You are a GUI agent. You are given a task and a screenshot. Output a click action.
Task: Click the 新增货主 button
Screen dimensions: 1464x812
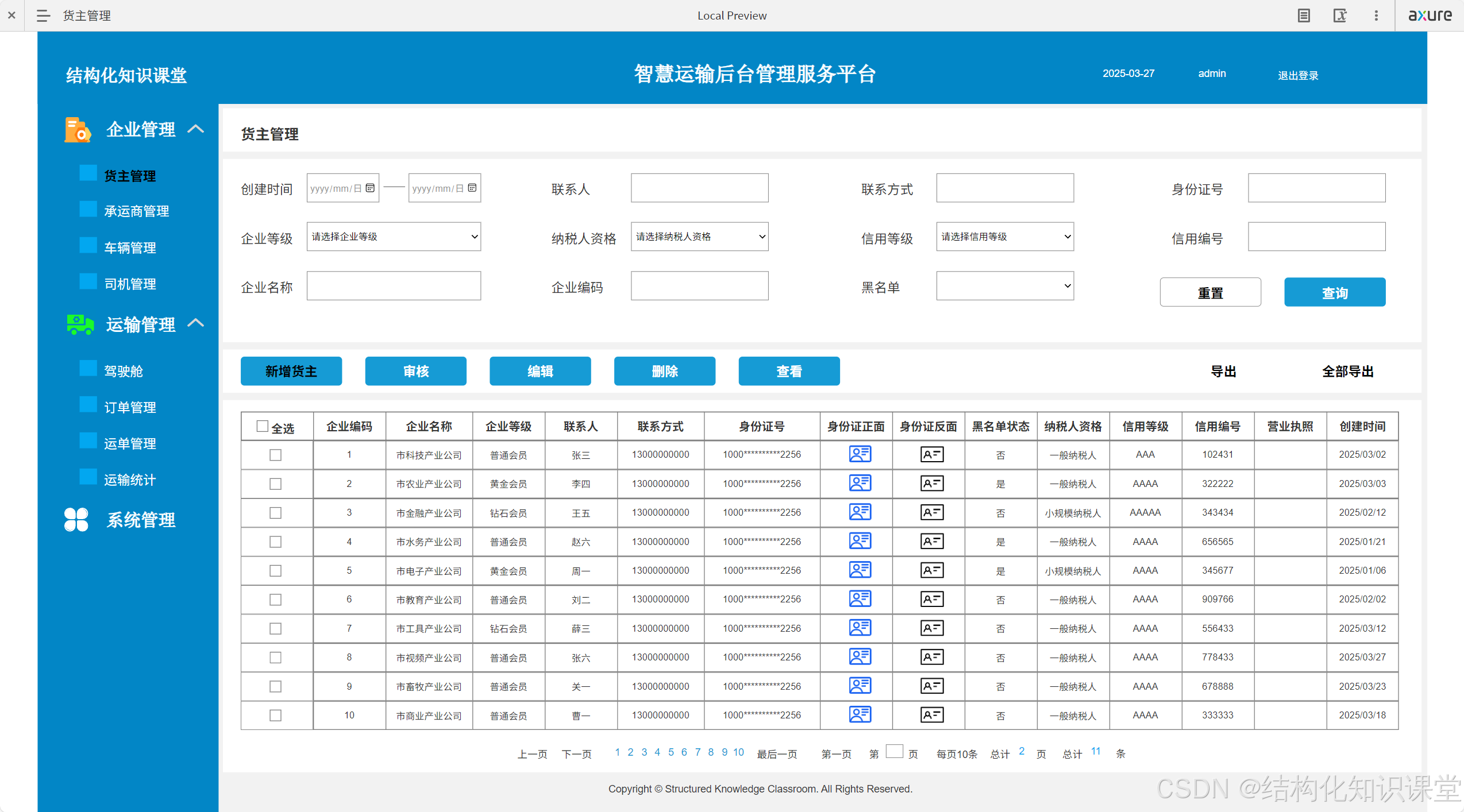point(291,372)
